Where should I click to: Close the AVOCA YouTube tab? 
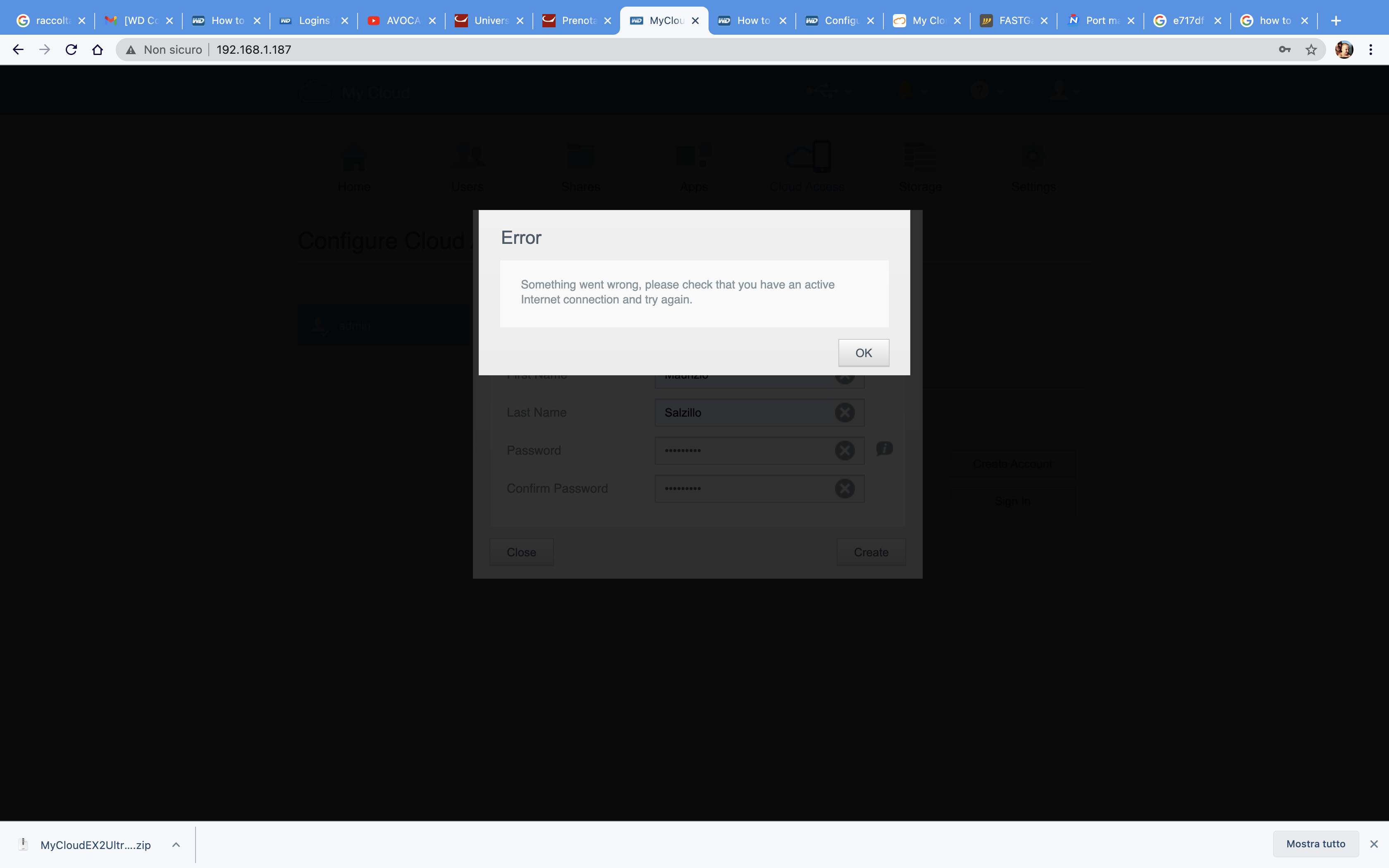coord(432,21)
